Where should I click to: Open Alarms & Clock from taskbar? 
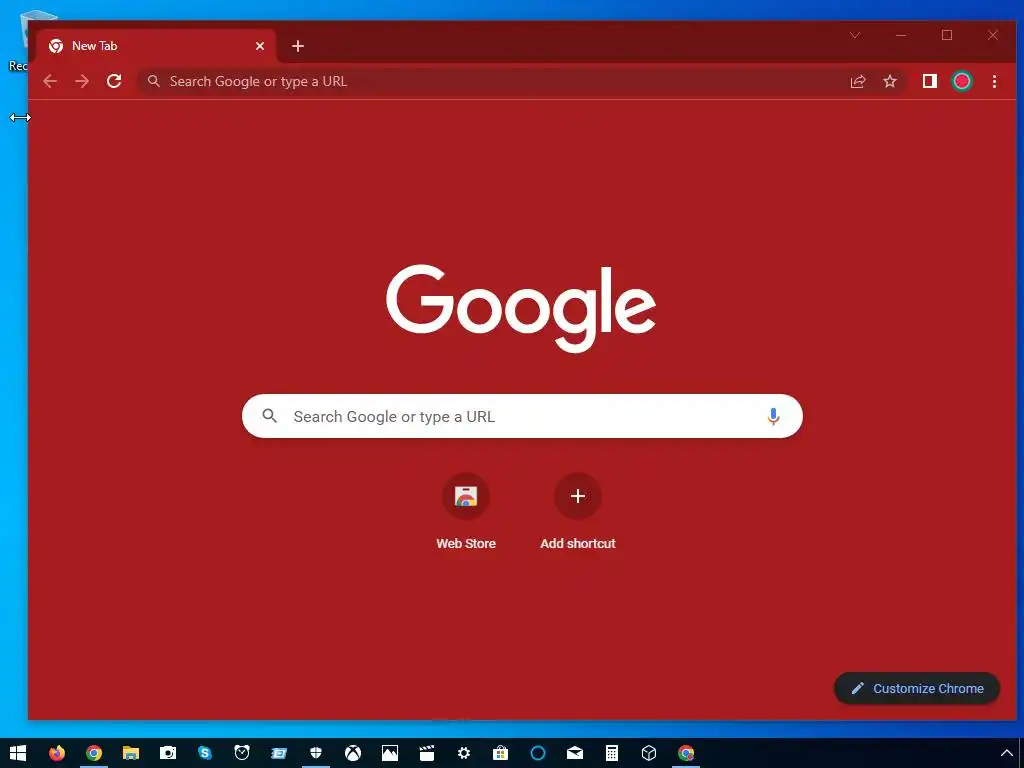tap(242, 753)
